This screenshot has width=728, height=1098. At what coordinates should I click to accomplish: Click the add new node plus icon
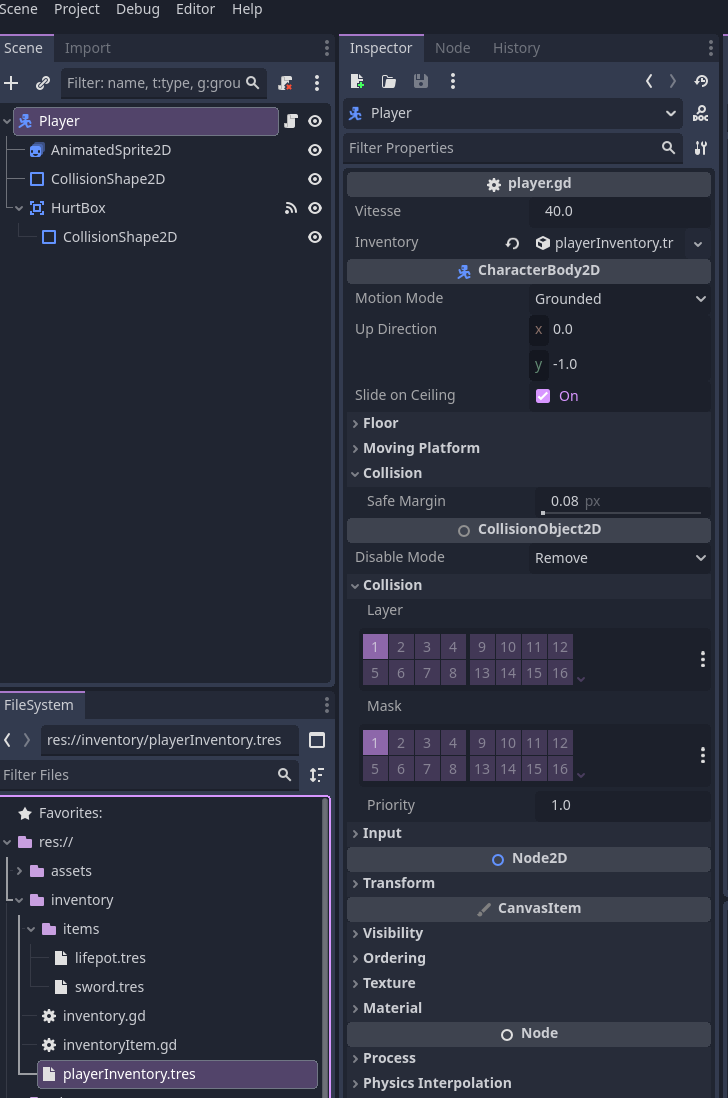(12, 83)
